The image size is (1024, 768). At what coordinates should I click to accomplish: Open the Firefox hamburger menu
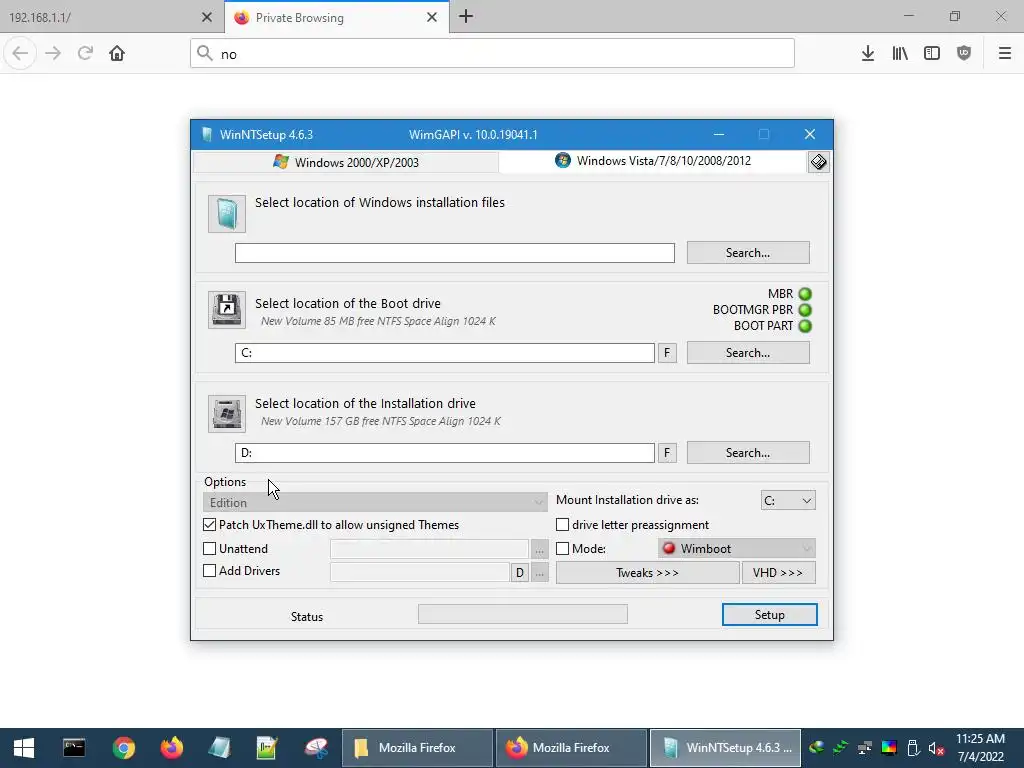click(x=1005, y=54)
